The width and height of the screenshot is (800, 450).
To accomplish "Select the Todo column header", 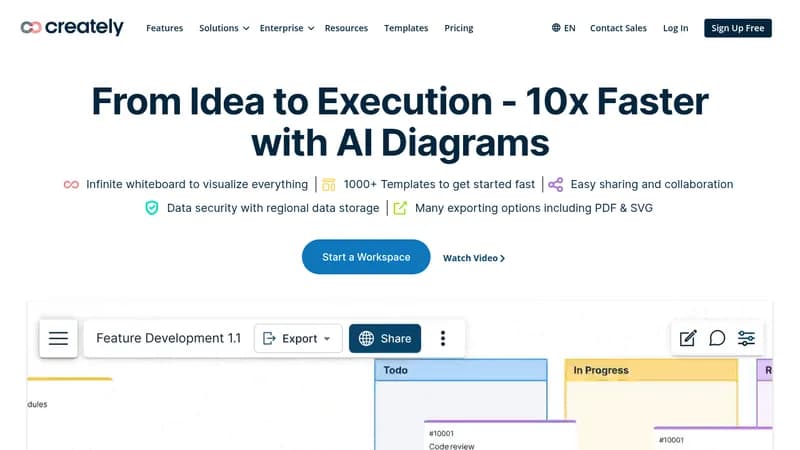I will [461, 370].
